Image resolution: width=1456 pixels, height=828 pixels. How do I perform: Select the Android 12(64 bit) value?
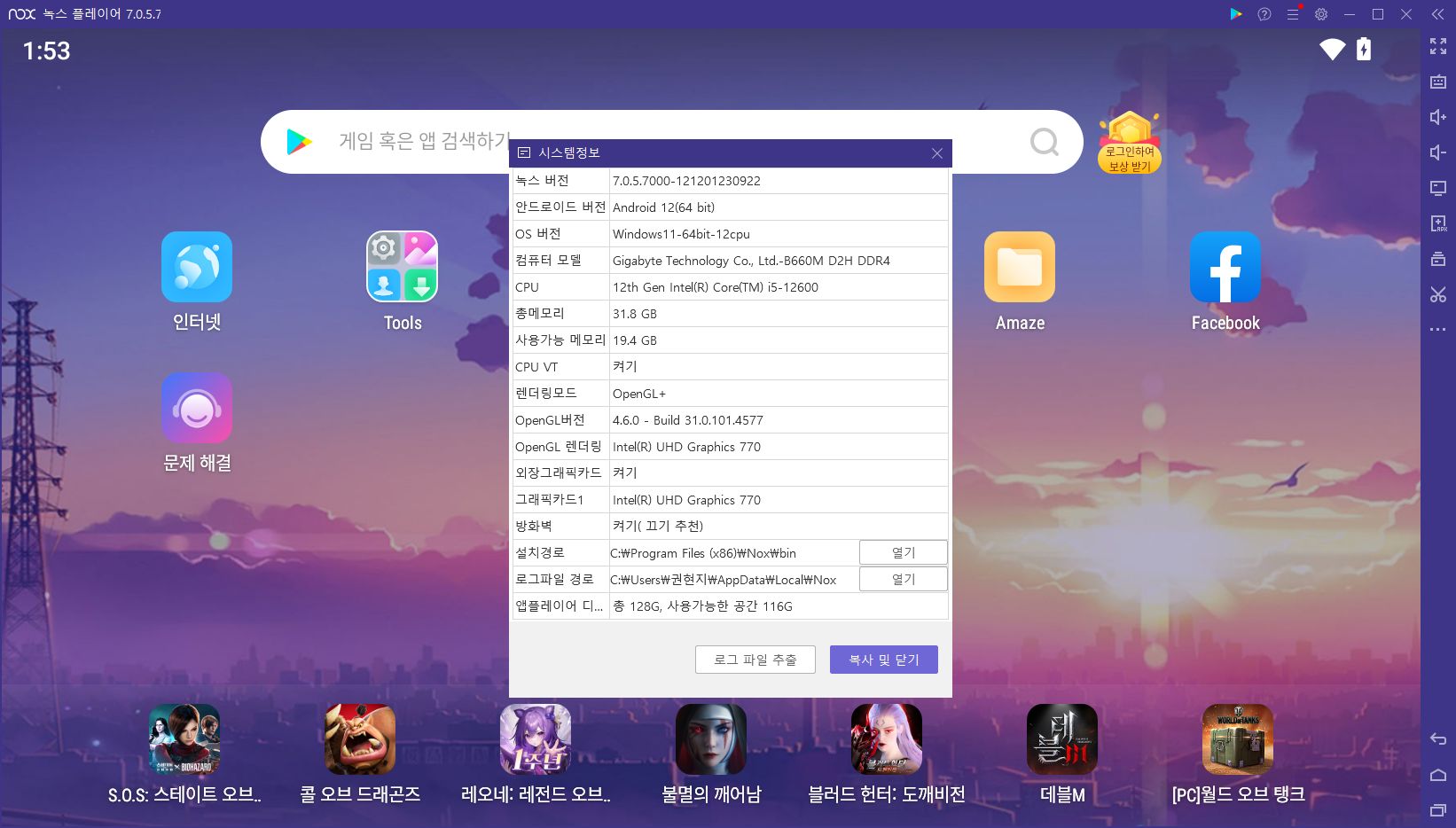click(663, 207)
